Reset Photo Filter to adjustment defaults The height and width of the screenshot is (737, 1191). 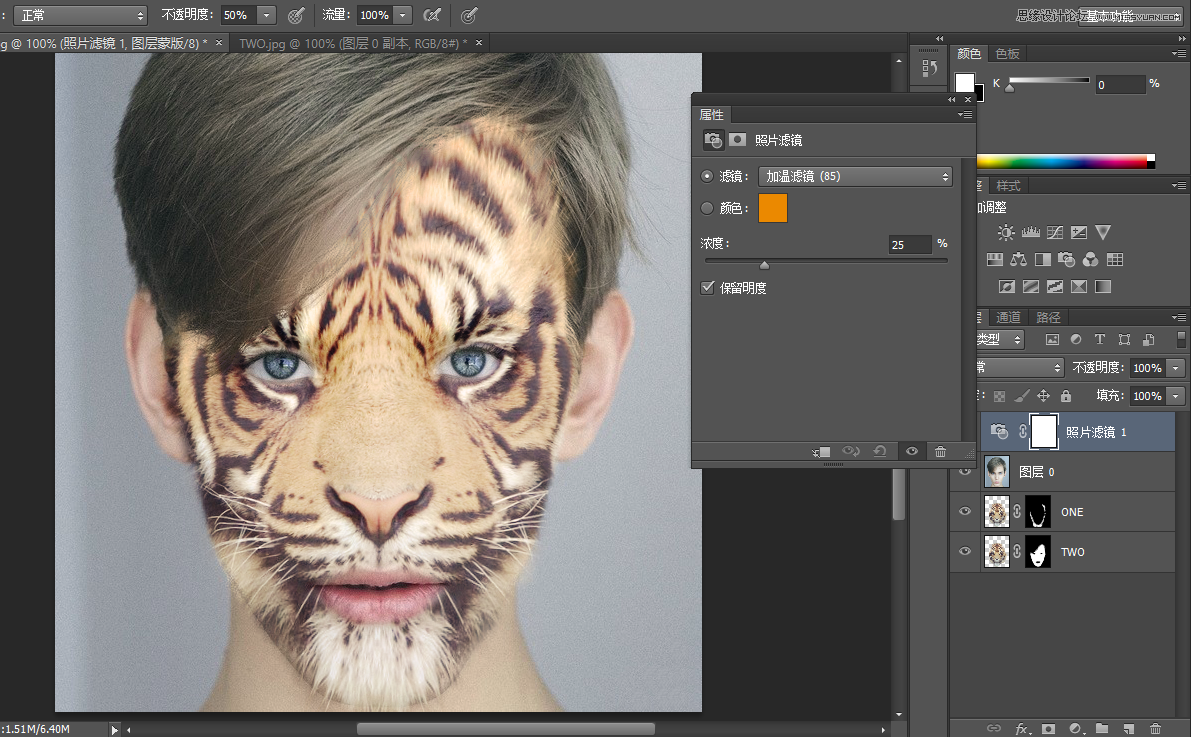(x=880, y=451)
